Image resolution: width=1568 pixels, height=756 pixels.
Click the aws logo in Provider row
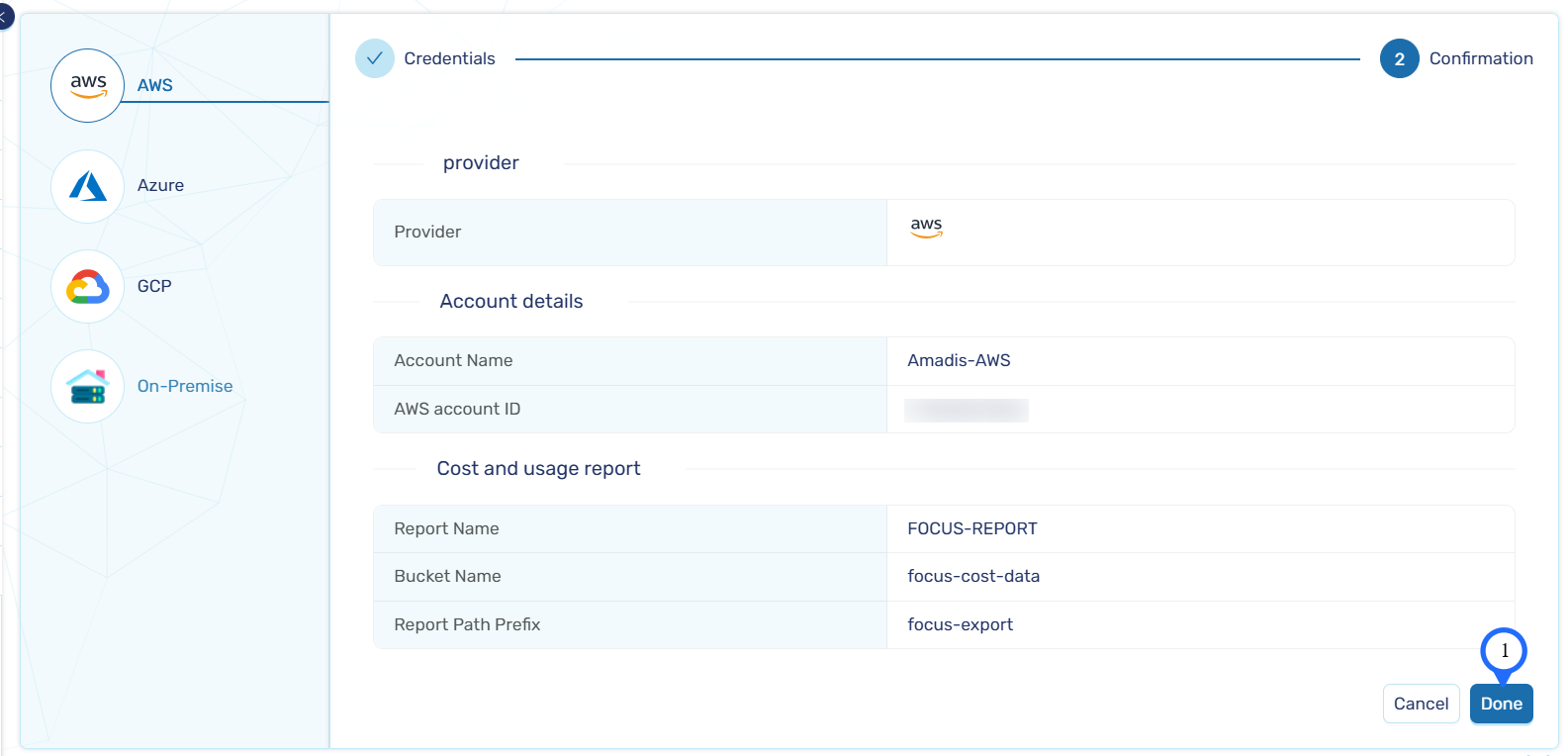click(x=926, y=228)
